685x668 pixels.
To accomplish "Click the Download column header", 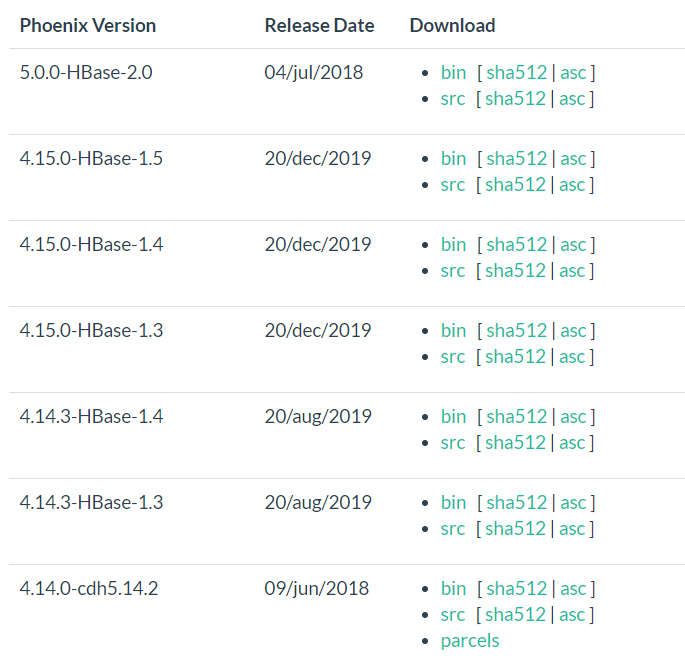I will pos(452,26).
